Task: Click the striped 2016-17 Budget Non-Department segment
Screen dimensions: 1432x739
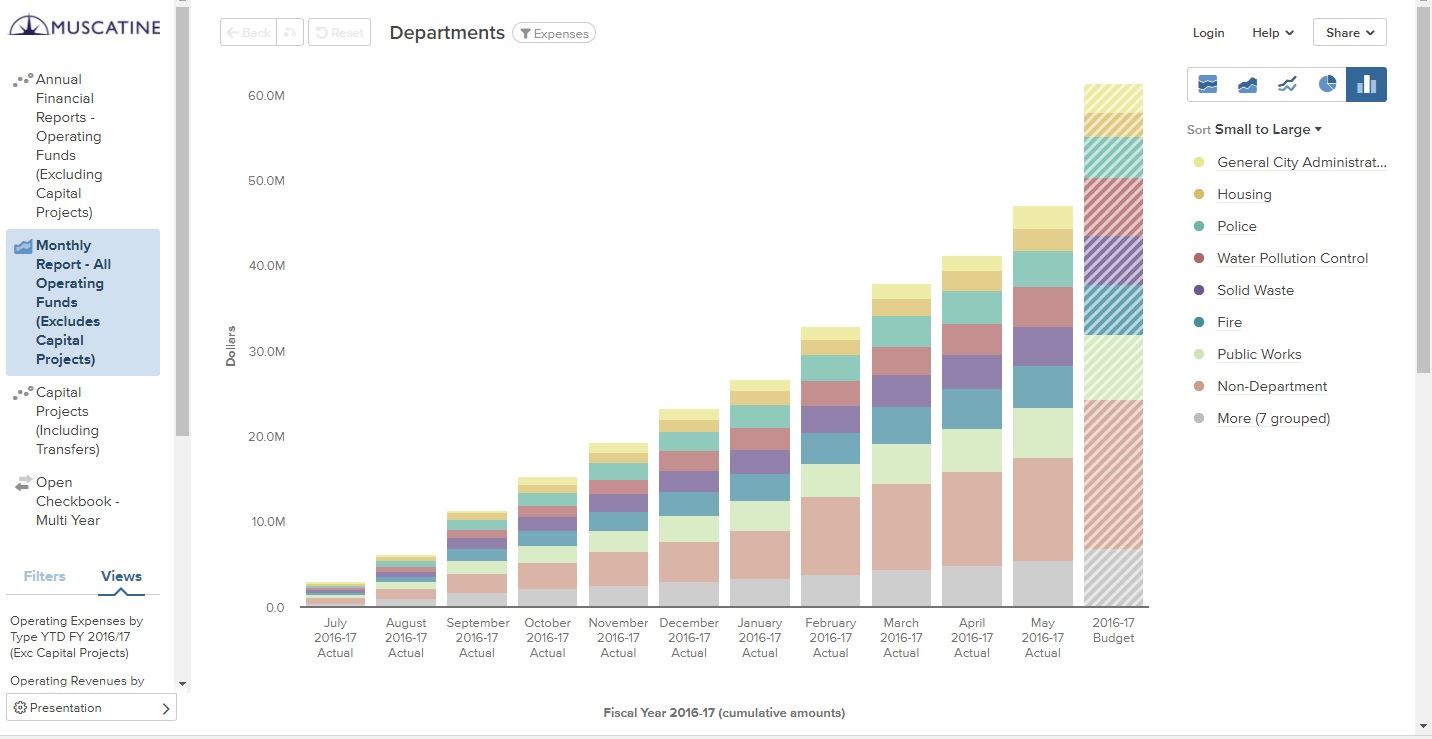Action: click(1113, 474)
